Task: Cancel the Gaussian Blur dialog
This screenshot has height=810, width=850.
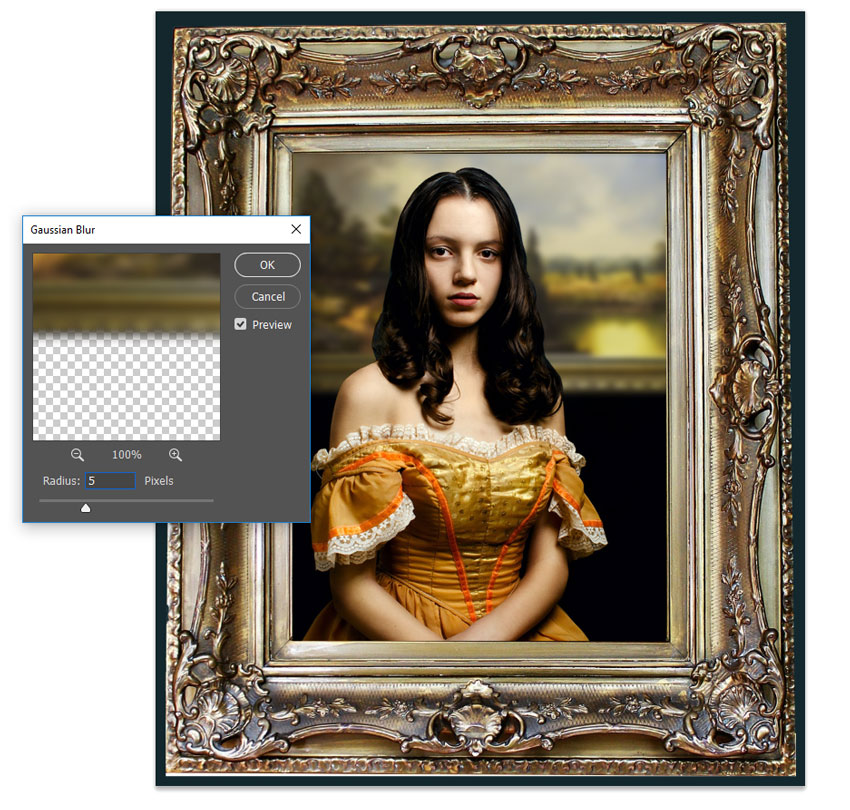Action: pyautogui.click(x=267, y=297)
